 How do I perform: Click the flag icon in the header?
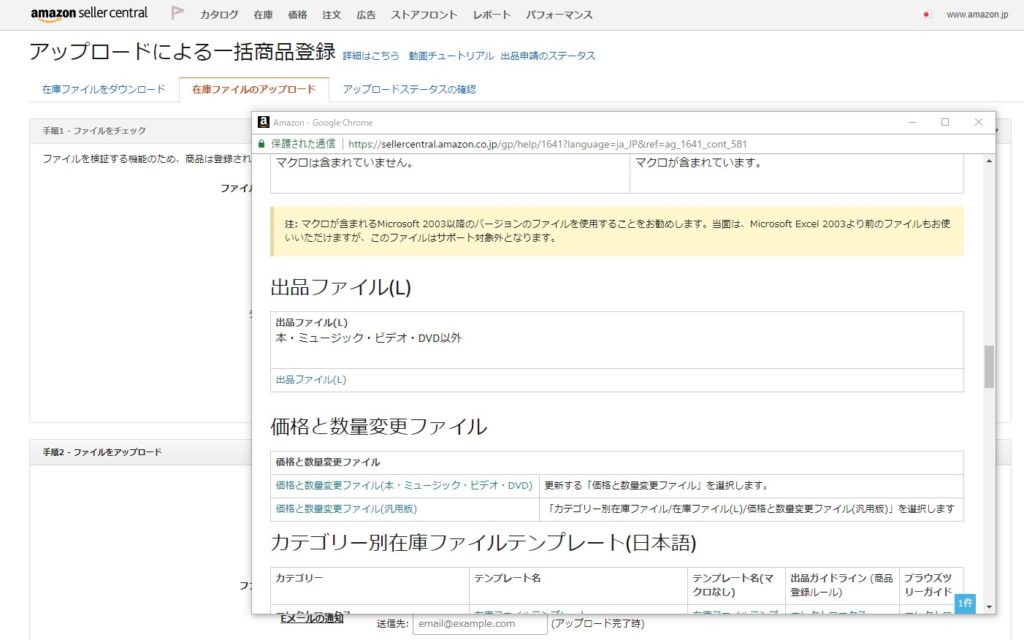pyautogui.click(x=177, y=13)
